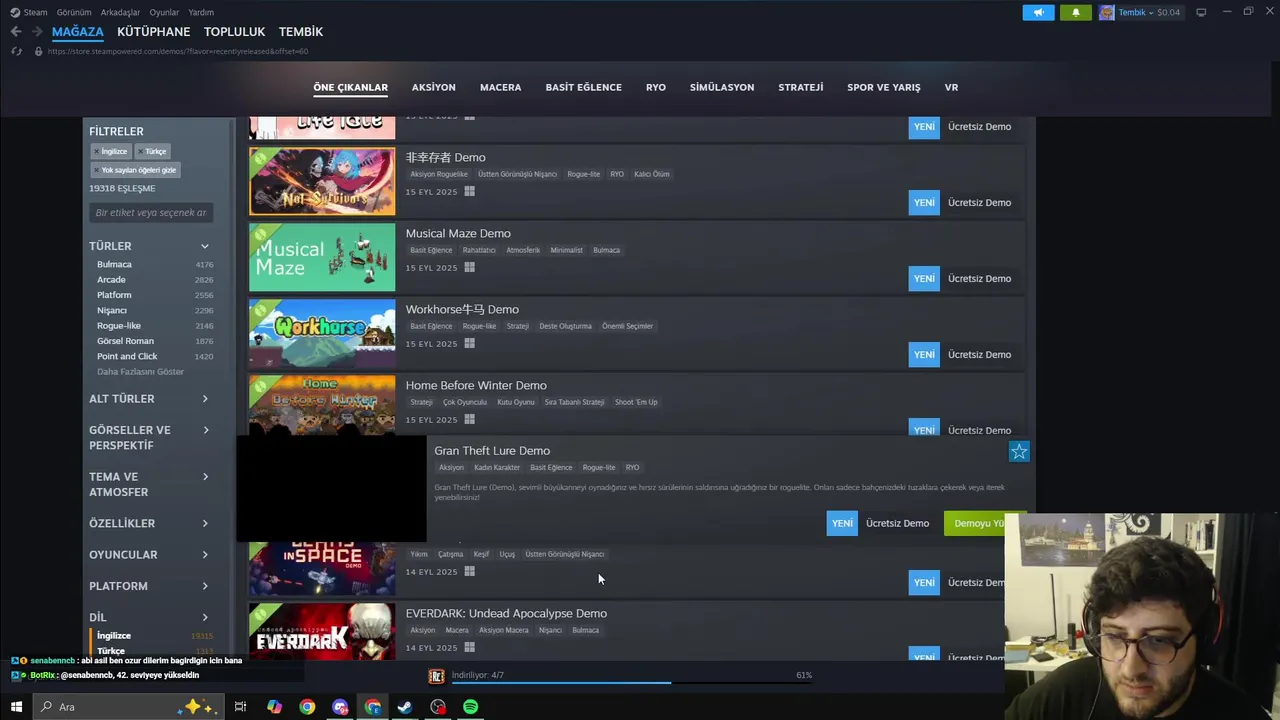Expand the GÖRSELLER VE PERSPEKTİF section

tap(150, 438)
